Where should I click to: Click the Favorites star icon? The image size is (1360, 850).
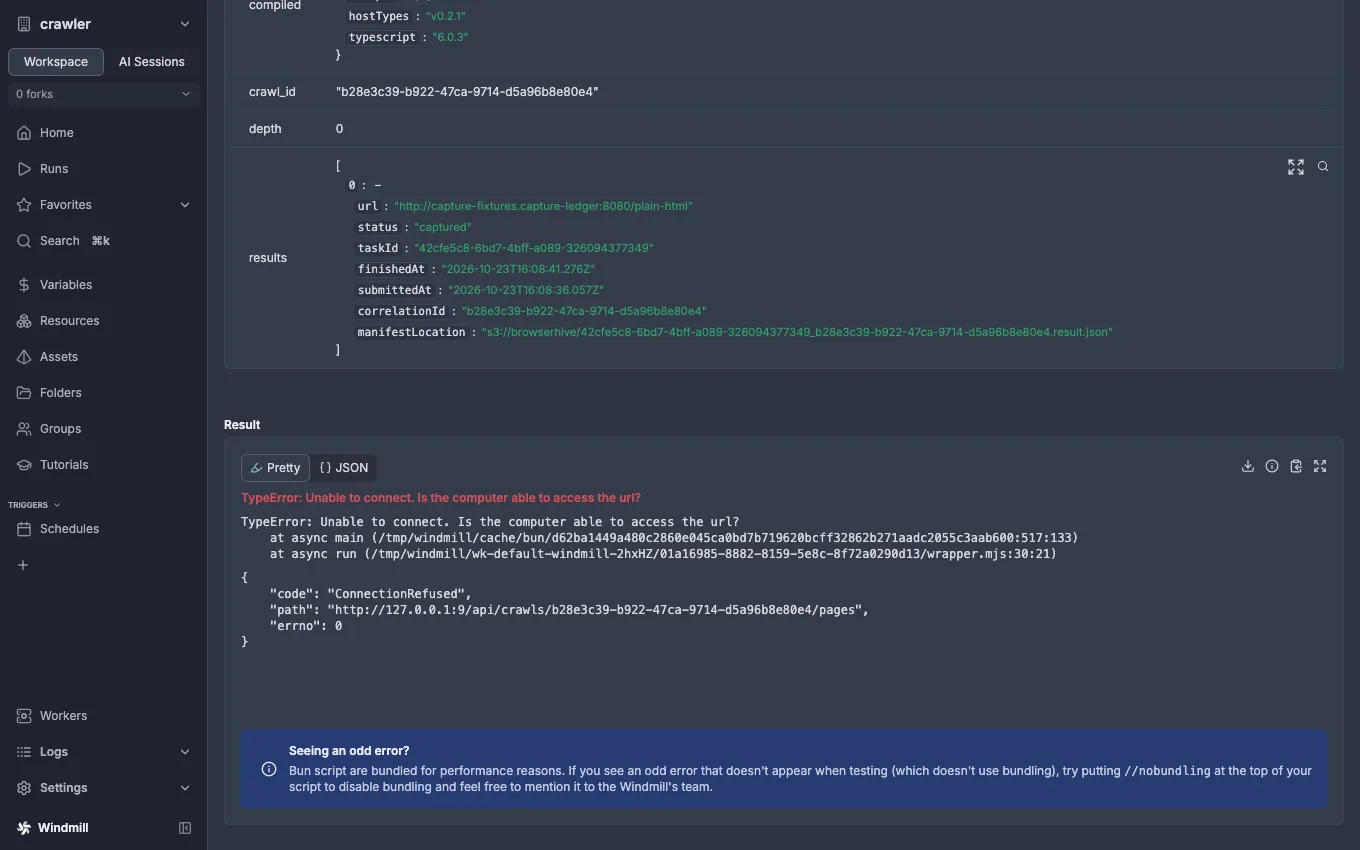25,205
